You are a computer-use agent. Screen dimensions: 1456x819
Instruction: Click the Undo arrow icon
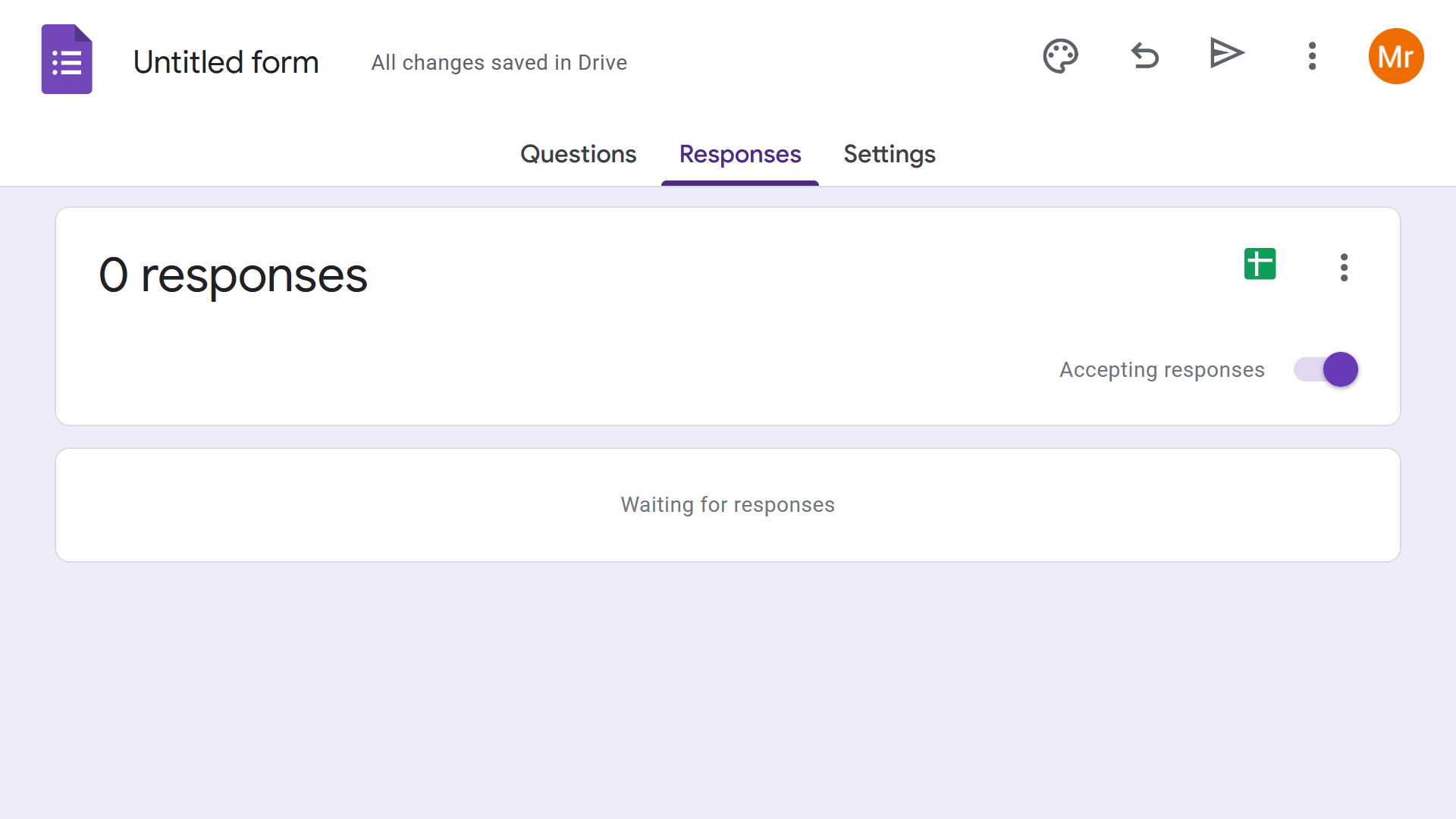1145,56
